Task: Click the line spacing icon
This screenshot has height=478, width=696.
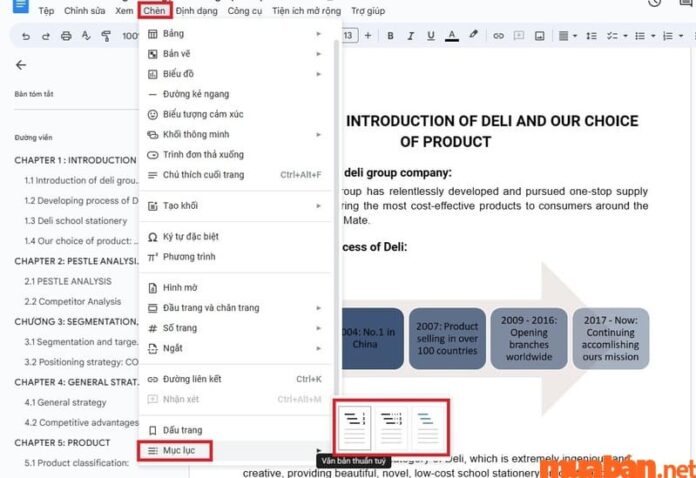Action: (591, 36)
